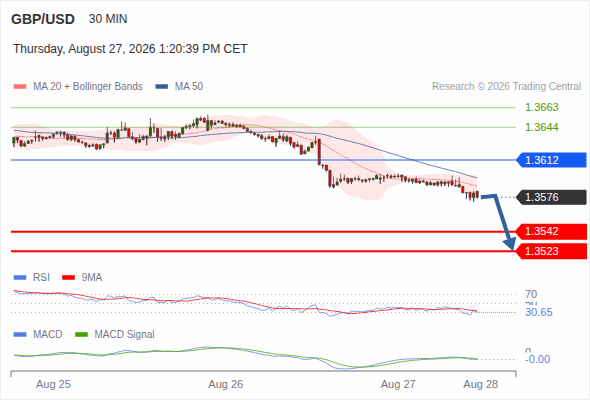The height and width of the screenshot is (400, 590).
Task: Click the MACD blue legend swatch
Action: tap(20, 335)
